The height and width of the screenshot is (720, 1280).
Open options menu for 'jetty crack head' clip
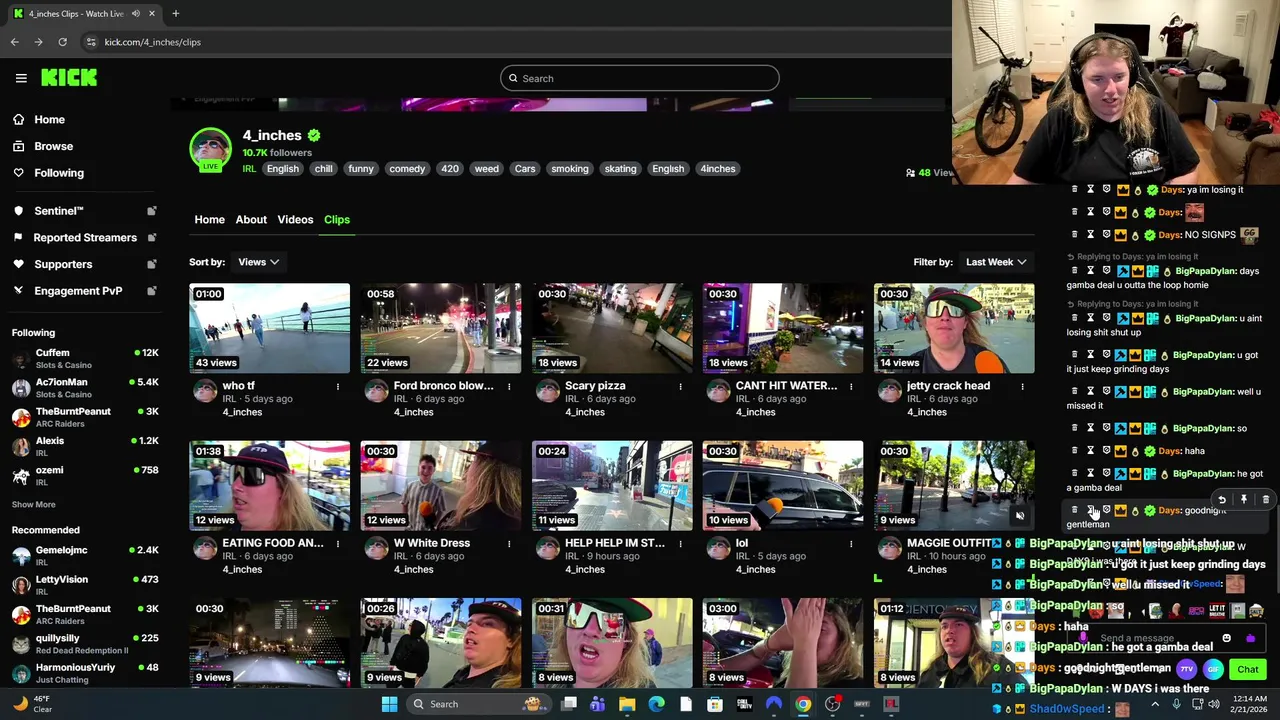(x=1022, y=386)
